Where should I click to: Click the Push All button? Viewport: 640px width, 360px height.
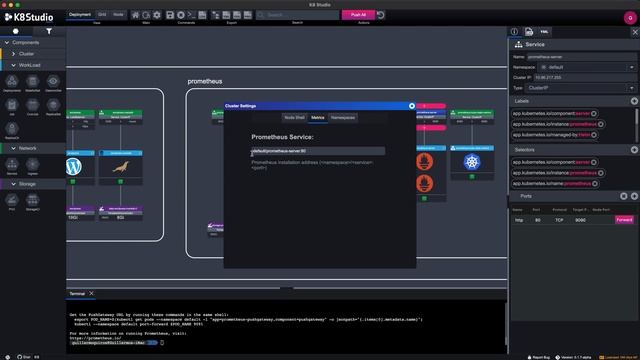tap(358, 15)
